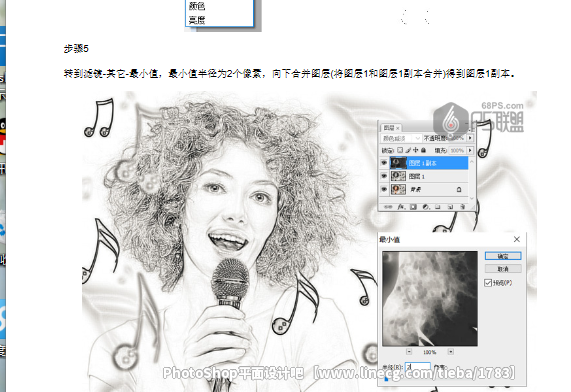This screenshot has width=571, height=392.
Task: Click the 半径(R) radius input field
Action: click(418, 366)
